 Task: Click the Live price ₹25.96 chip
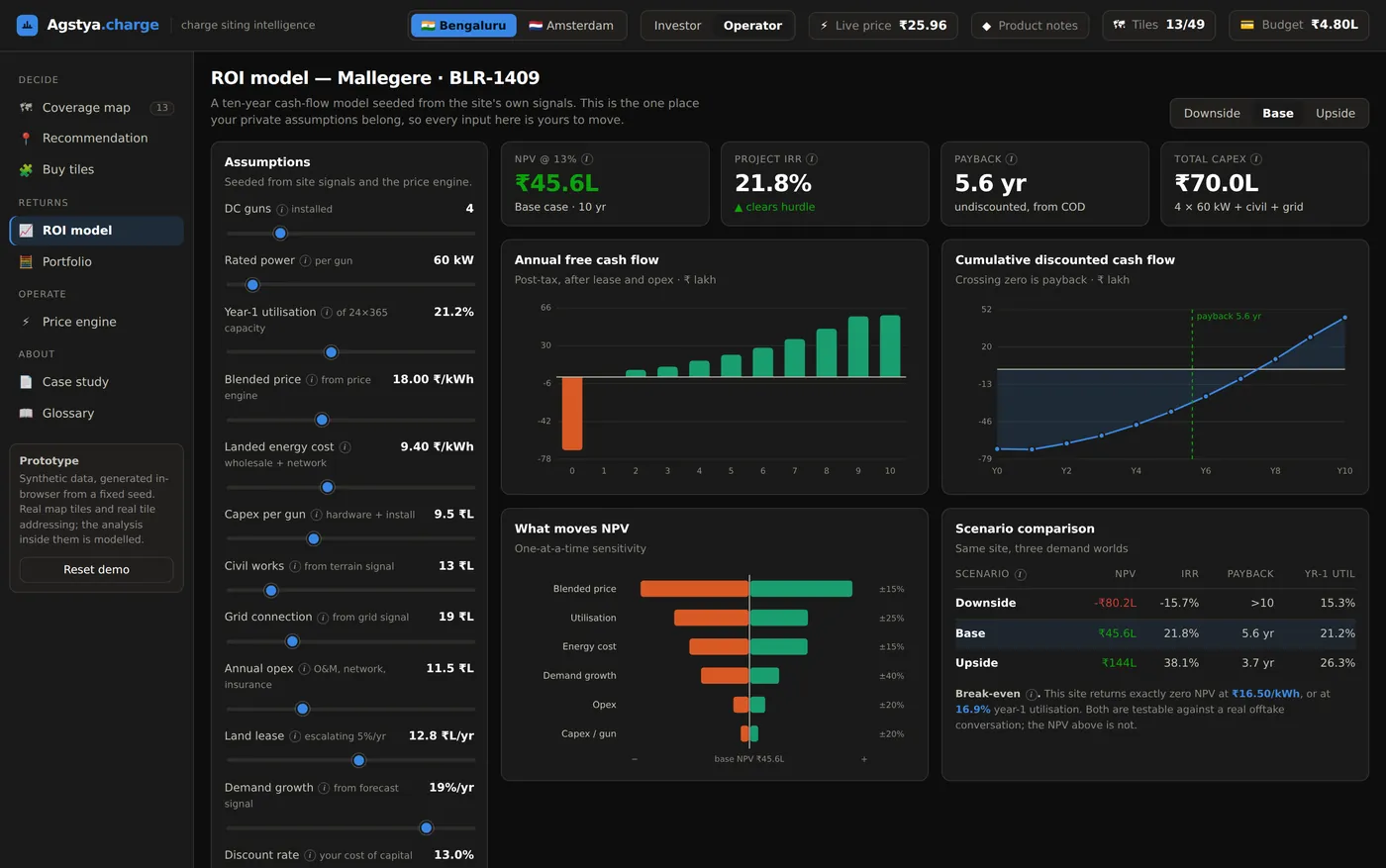click(883, 26)
